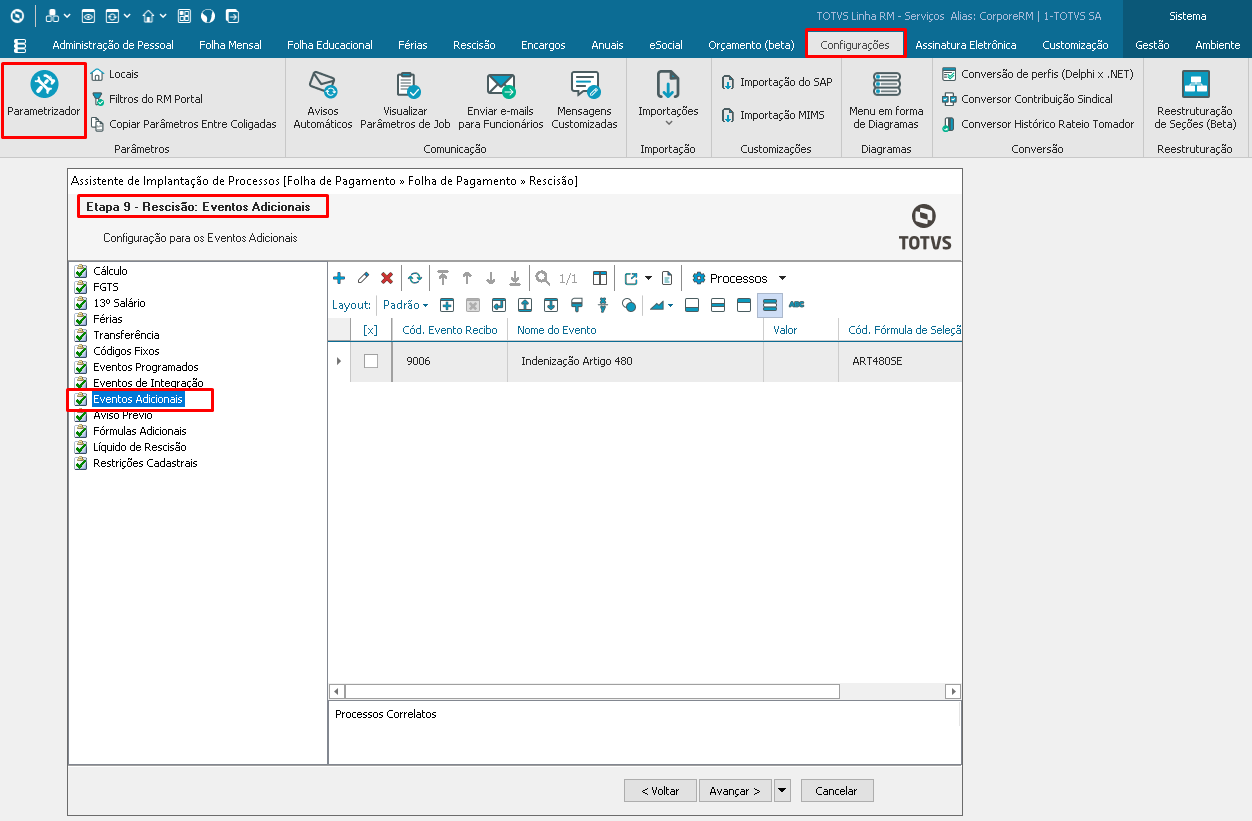Switch to the Folha Mensal tab

[x=230, y=45]
